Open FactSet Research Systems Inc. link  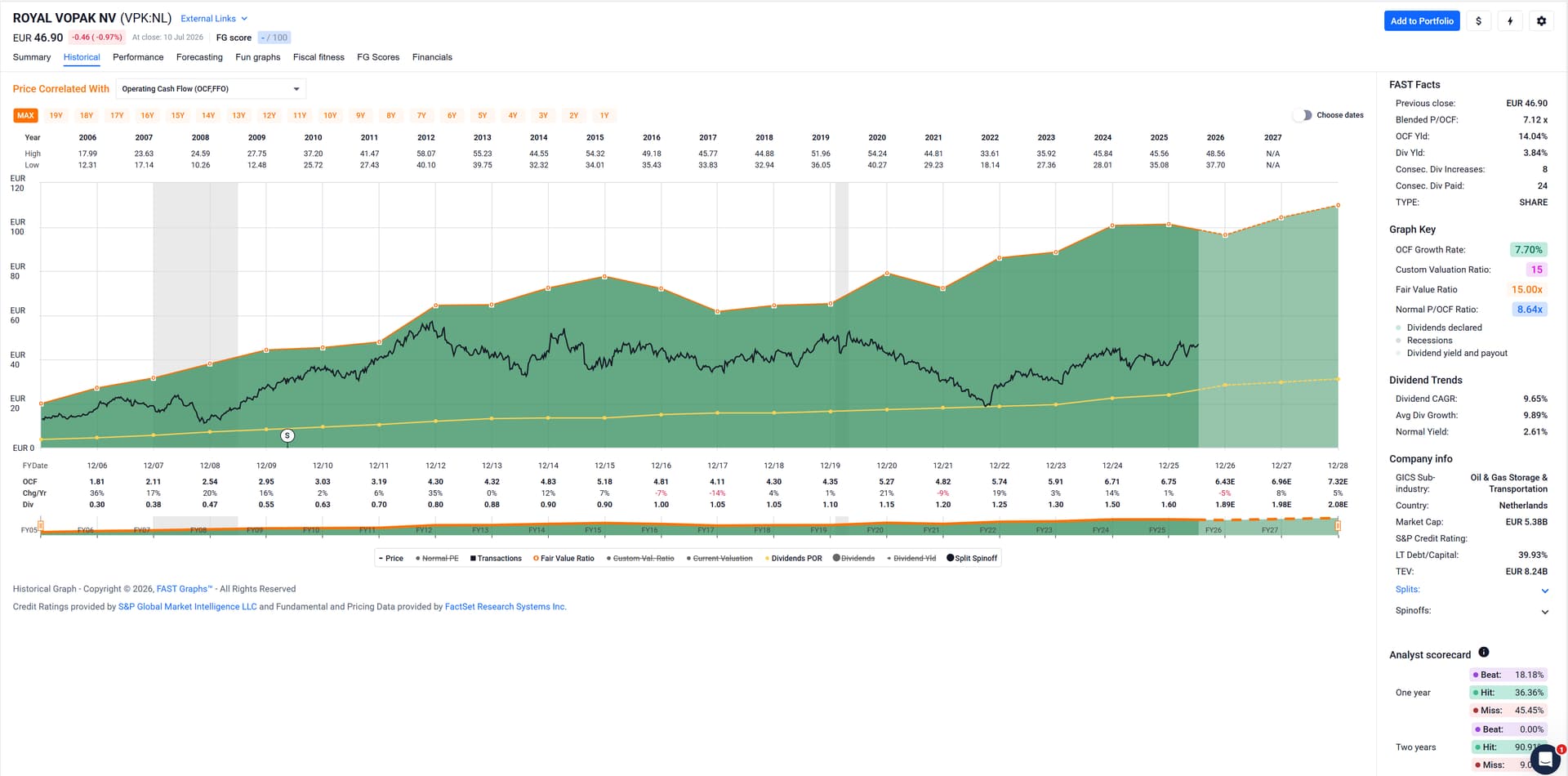tap(506, 607)
